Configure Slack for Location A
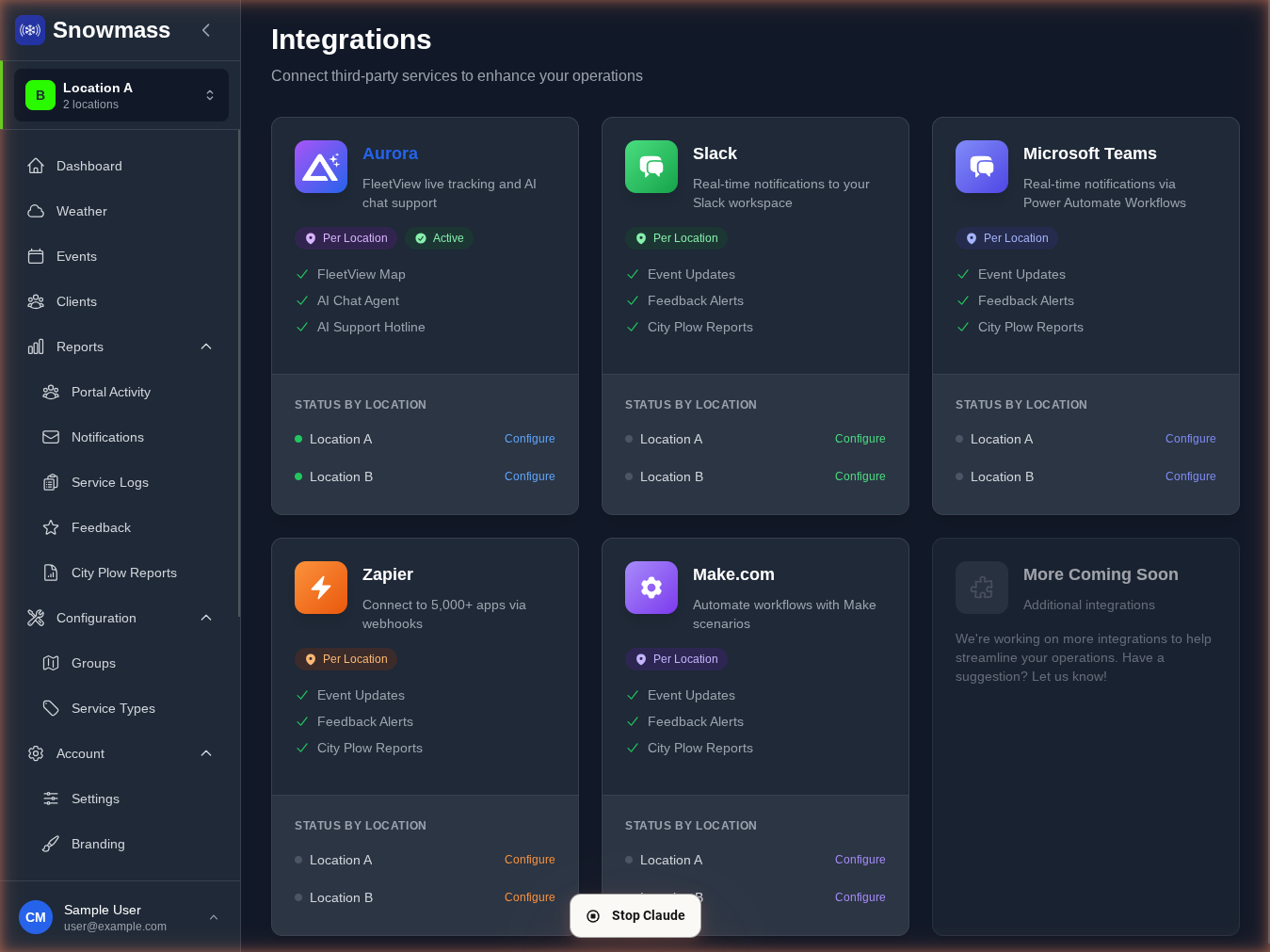 pos(860,439)
